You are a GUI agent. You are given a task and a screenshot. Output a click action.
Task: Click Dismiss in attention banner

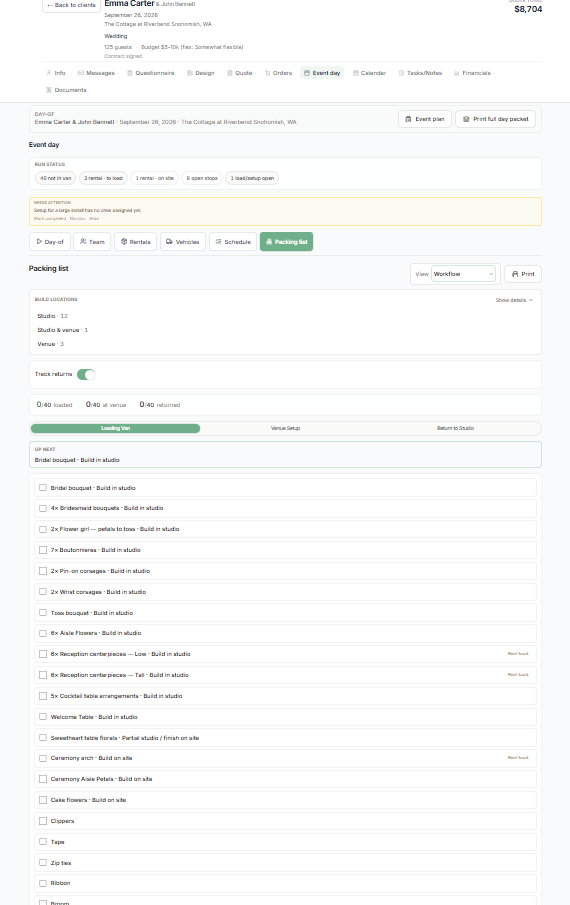[x=77, y=219]
